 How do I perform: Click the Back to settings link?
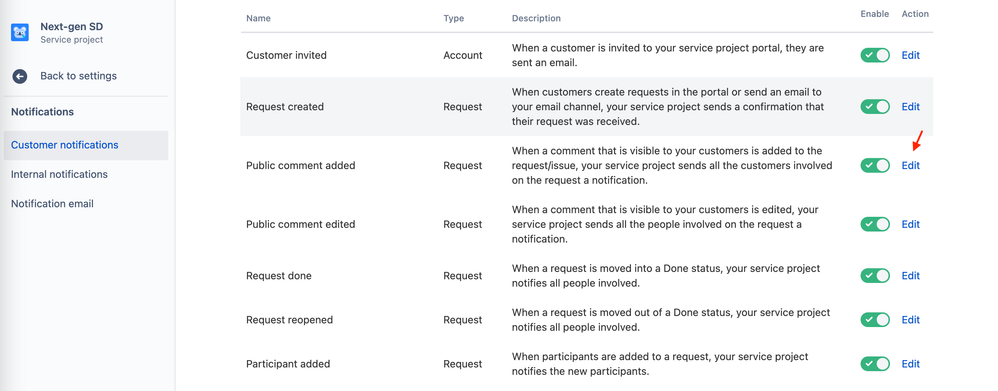click(78, 76)
